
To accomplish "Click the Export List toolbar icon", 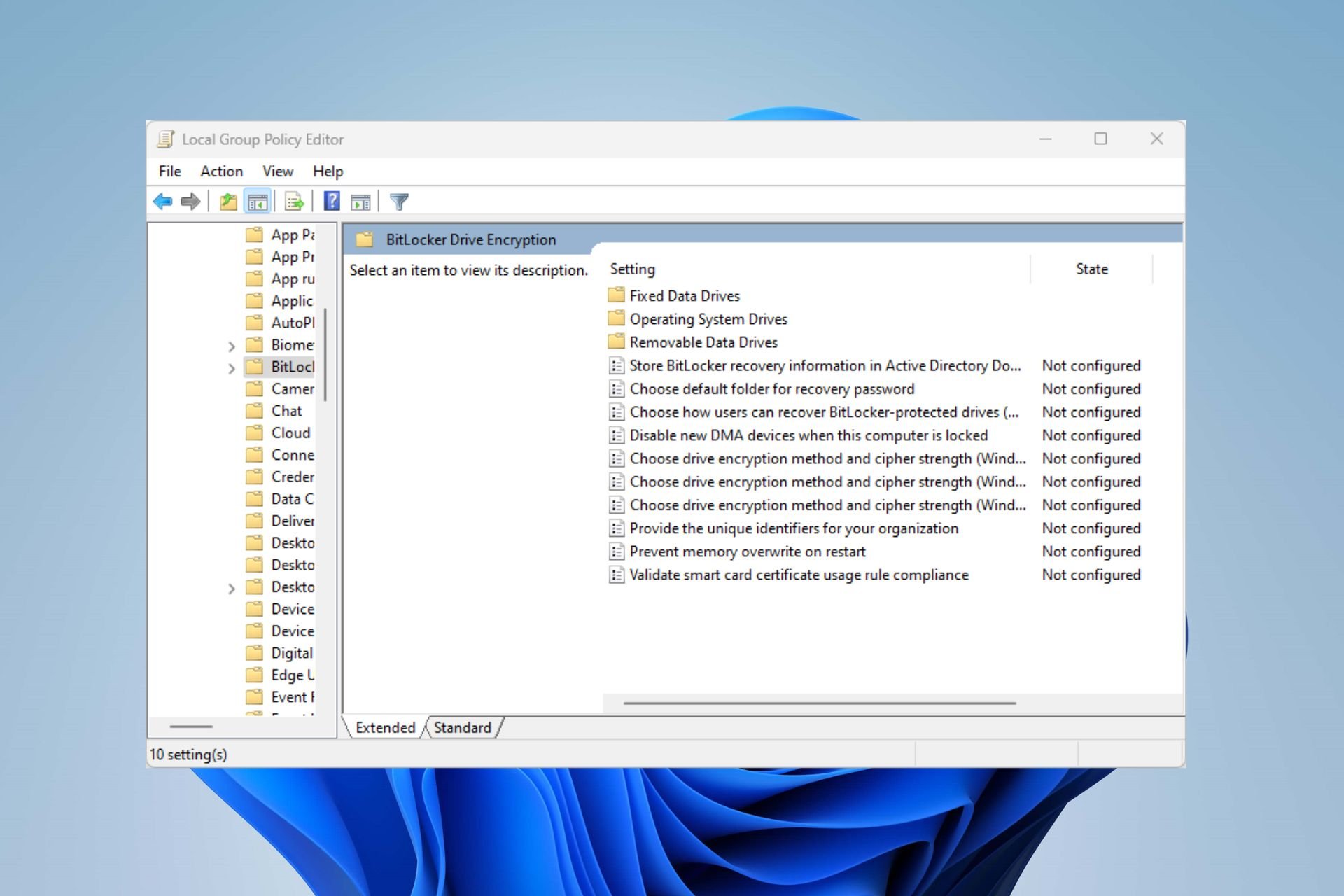I will tap(294, 202).
